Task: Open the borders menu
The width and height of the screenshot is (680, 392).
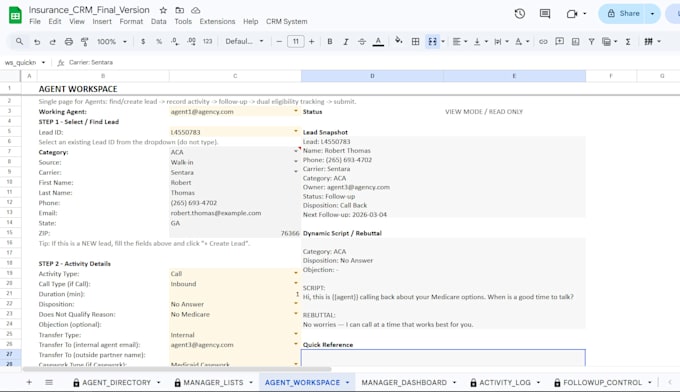Action: pos(415,42)
